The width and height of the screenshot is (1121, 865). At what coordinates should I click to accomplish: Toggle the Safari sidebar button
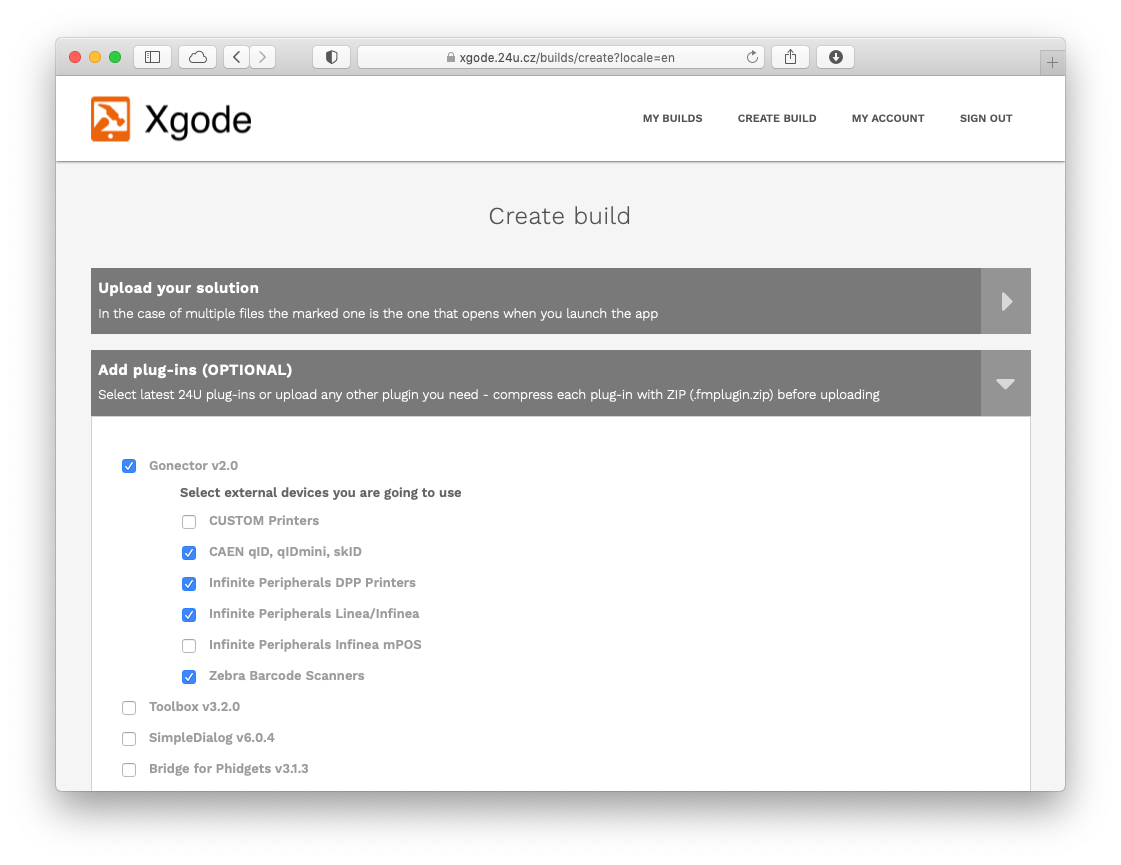[x=152, y=57]
